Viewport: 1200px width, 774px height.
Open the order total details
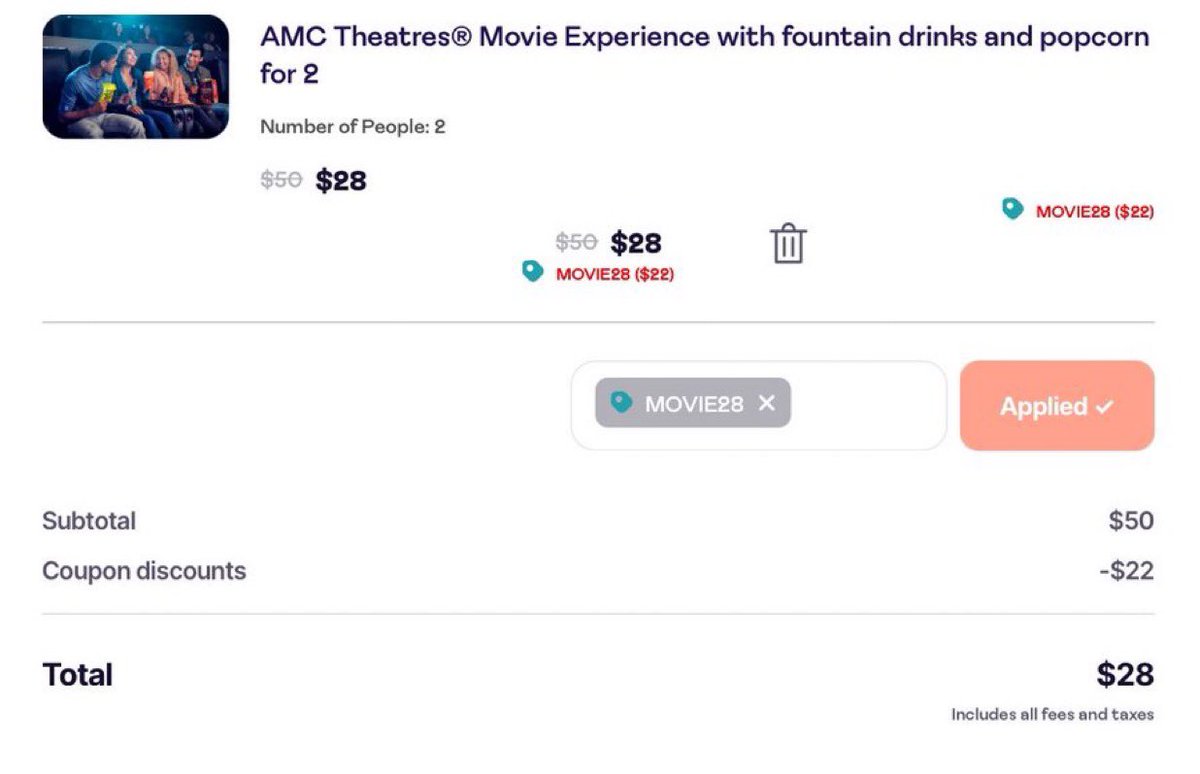tap(76, 674)
